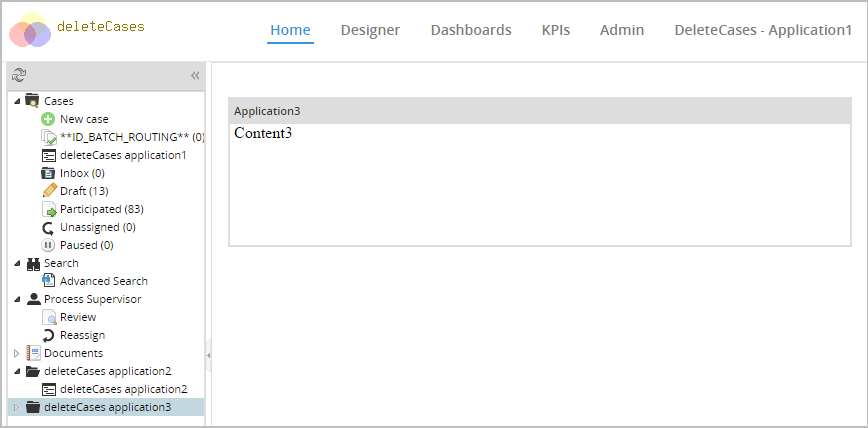868x428 pixels.
Task: Click the deleteCases logo
Action: click(x=30, y=31)
